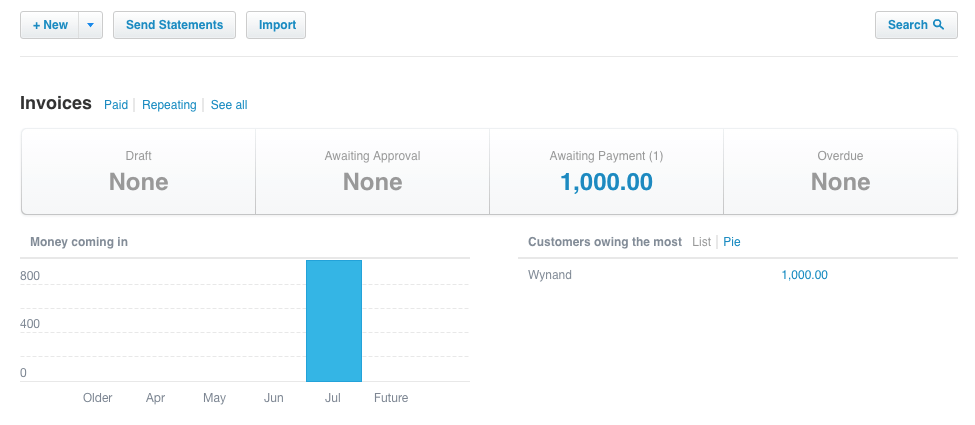This screenshot has width=975, height=425.
Task: Open Awaiting Payment 1,000.00 panel
Action: (x=606, y=171)
